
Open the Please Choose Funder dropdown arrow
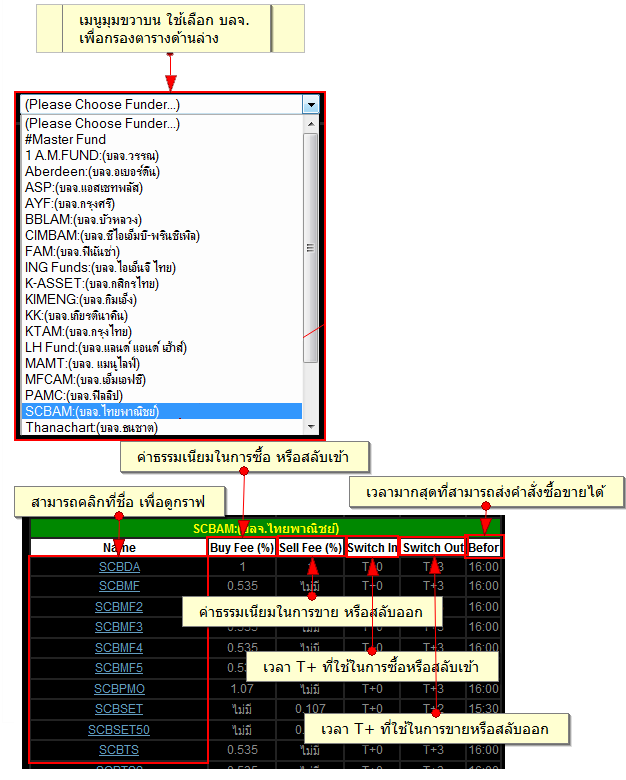[x=311, y=104]
